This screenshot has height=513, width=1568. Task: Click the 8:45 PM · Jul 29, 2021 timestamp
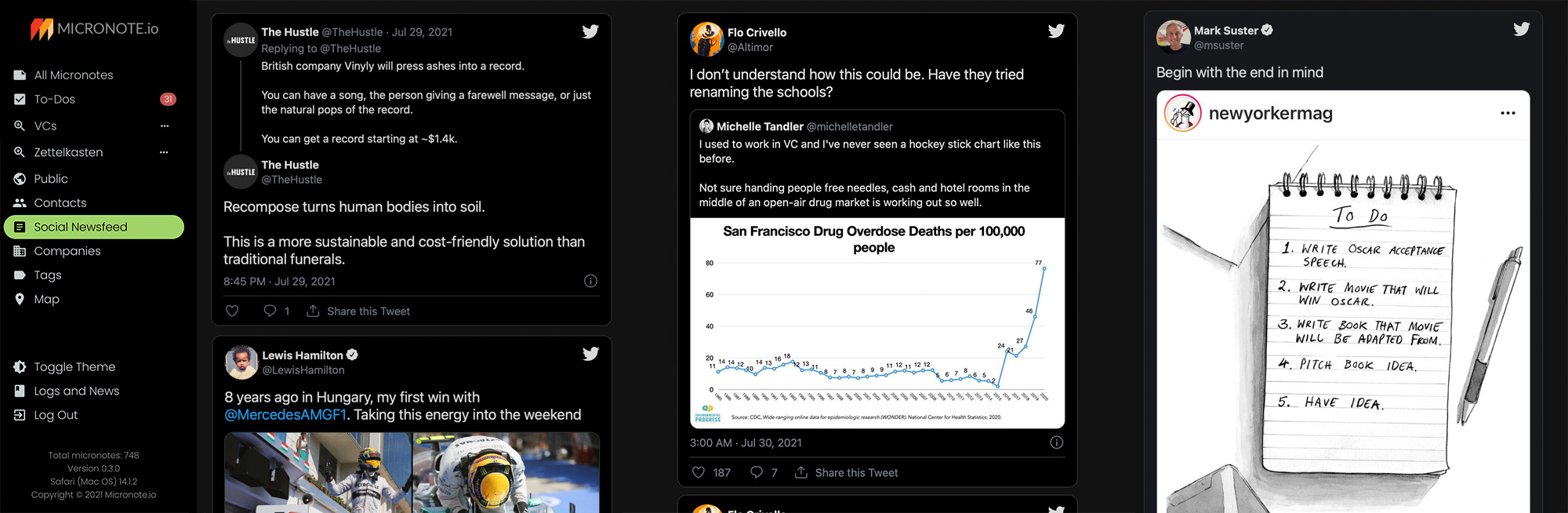(279, 282)
